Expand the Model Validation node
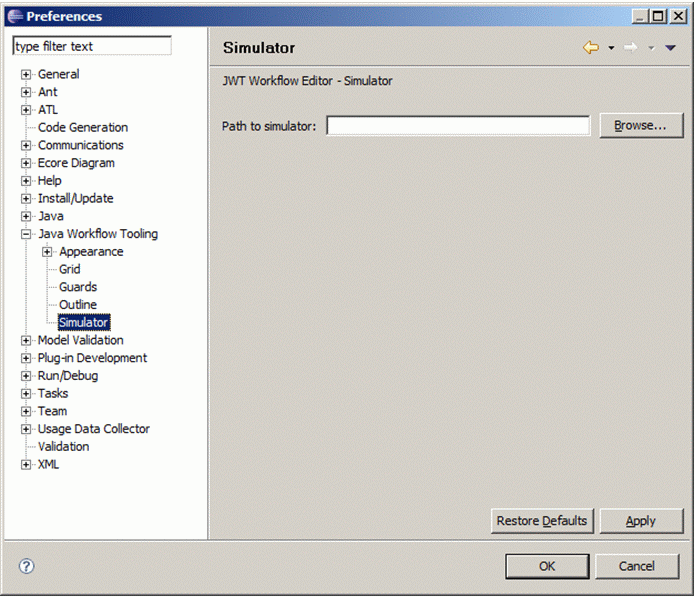 coord(26,340)
